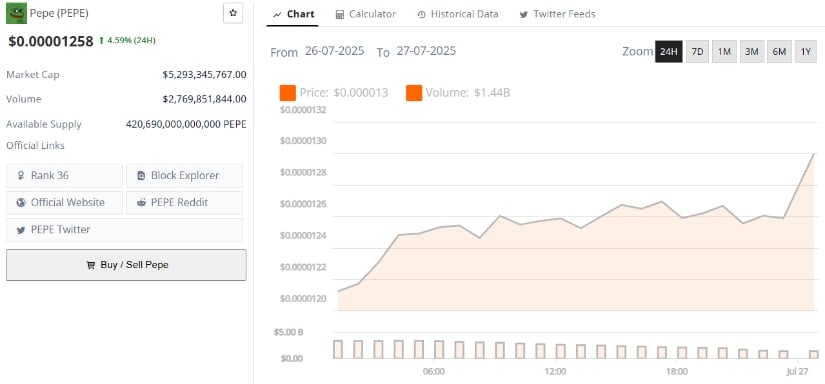The height and width of the screenshot is (384, 825).
Task: Click the PEPE Reddit alien icon
Action: pos(141,203)
